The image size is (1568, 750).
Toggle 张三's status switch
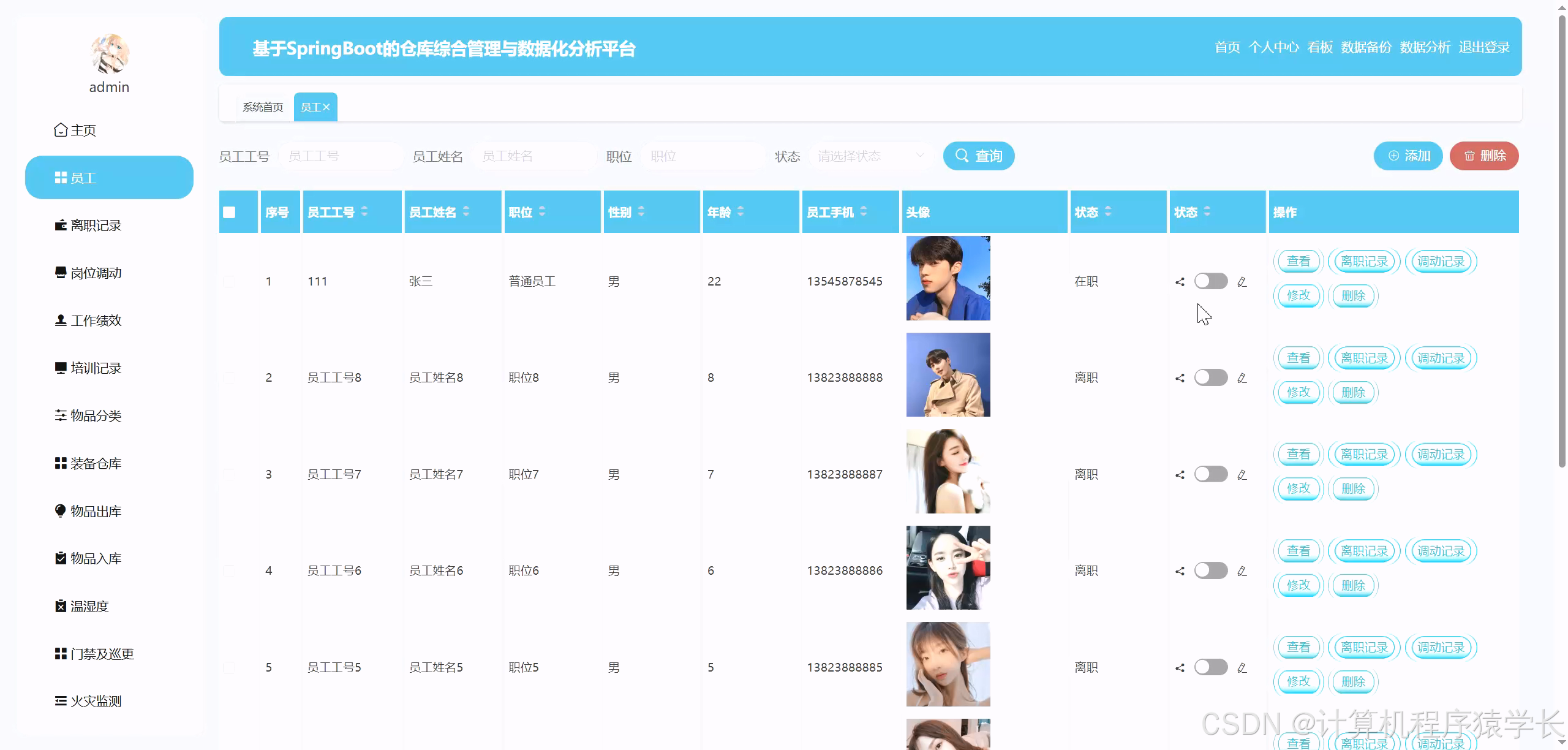tap(1211, 281)
